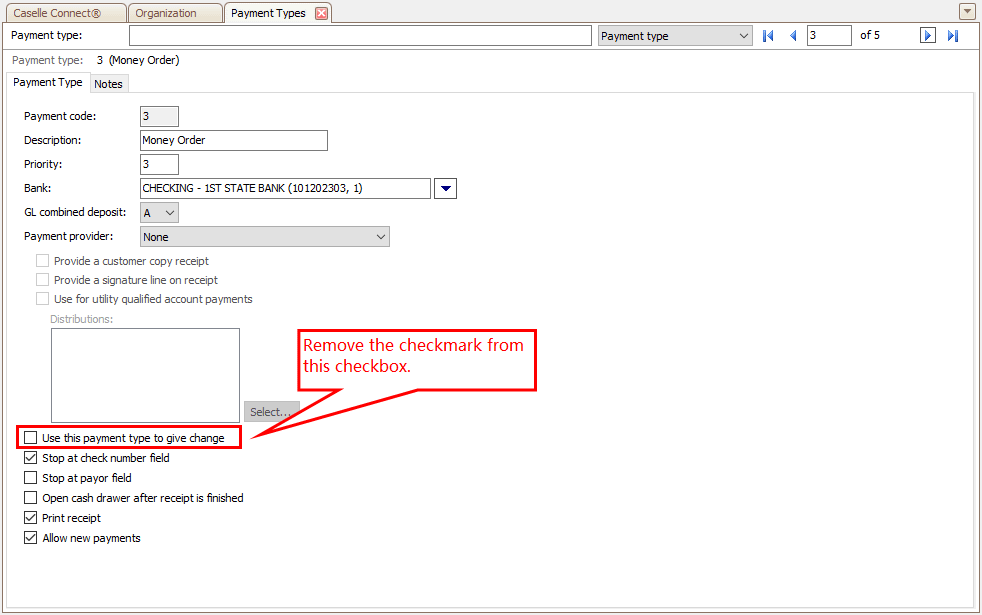Enable Stop at payor field

31,478
